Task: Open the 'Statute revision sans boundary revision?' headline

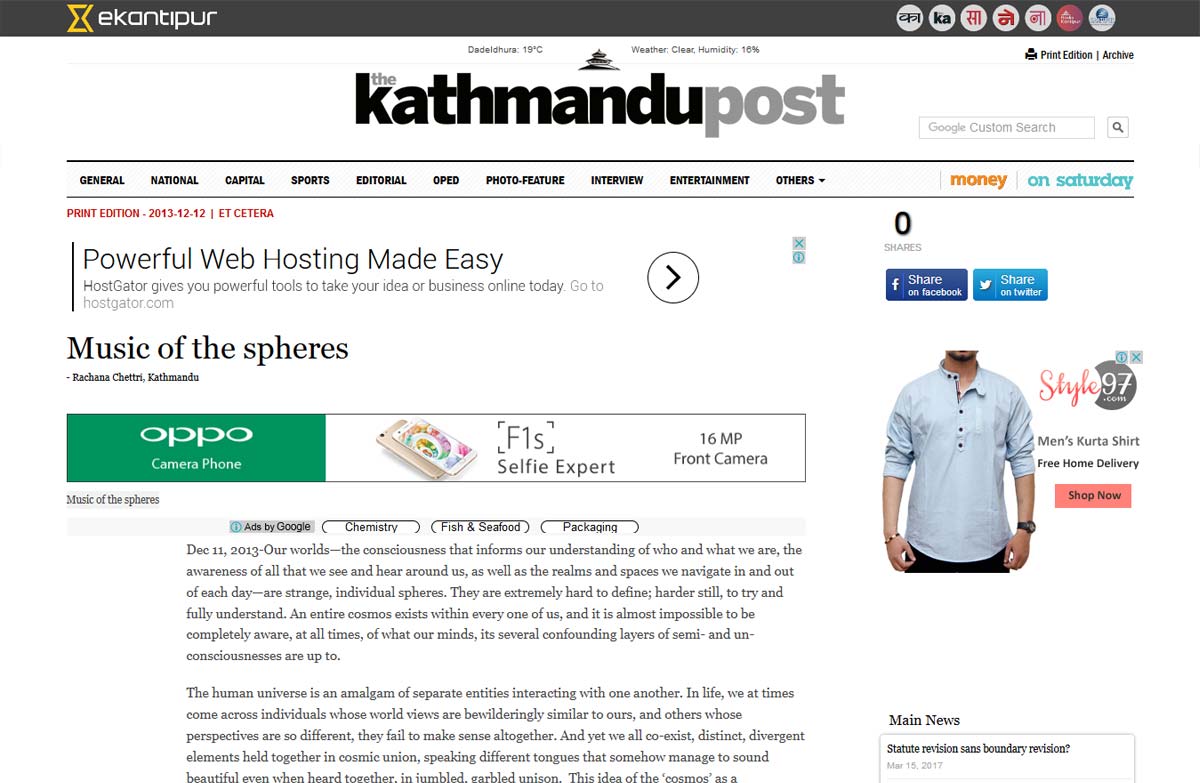Action: click(978, 749)
